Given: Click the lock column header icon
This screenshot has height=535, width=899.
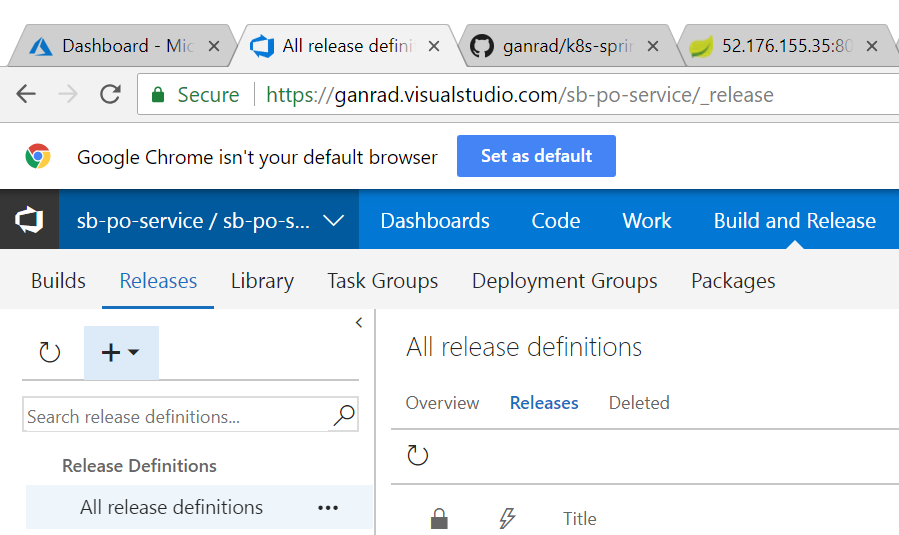Looking at the screenshot, I should tap(439, 518).
